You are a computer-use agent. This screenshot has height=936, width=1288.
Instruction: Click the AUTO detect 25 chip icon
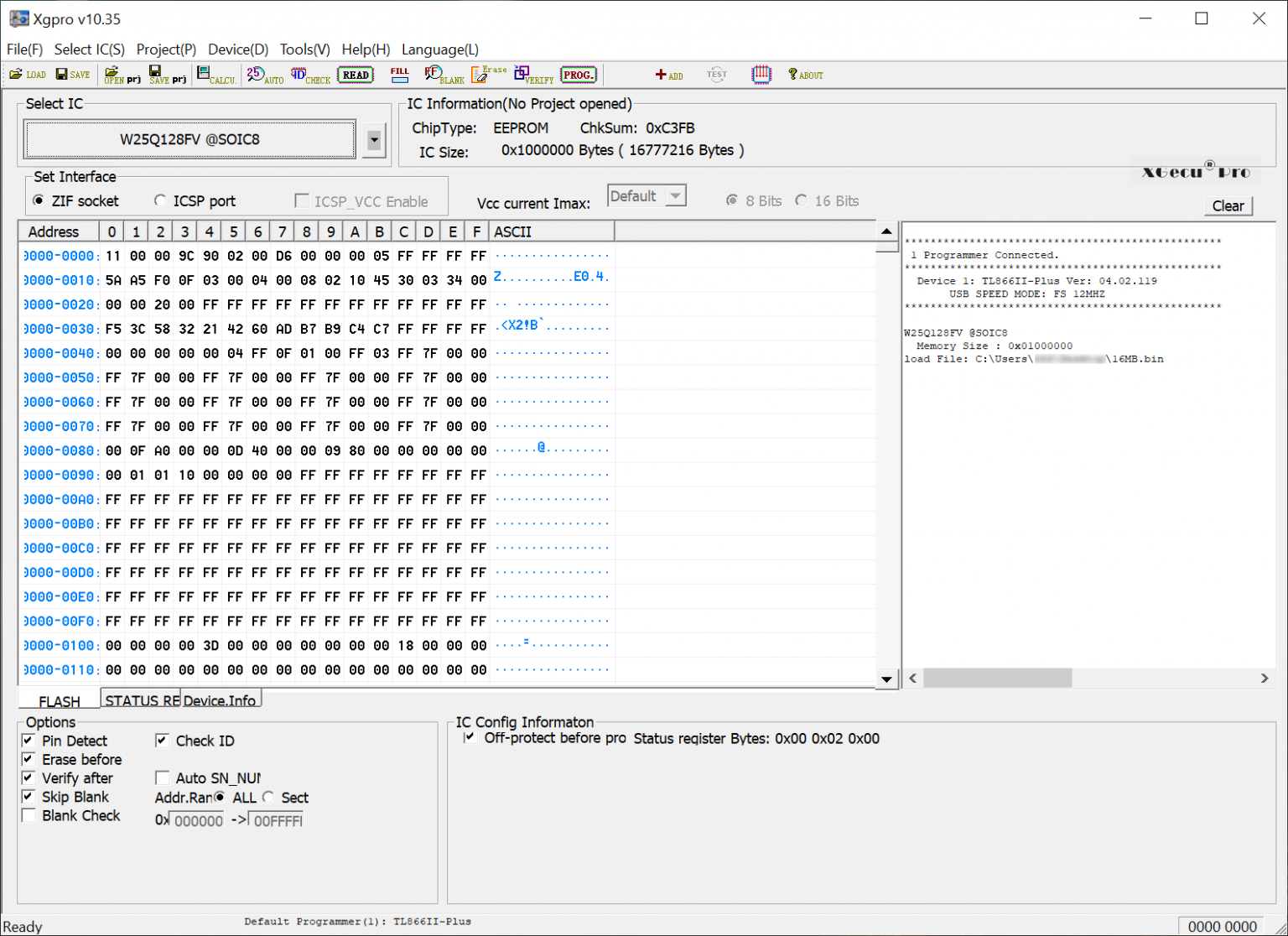[265, 75]
